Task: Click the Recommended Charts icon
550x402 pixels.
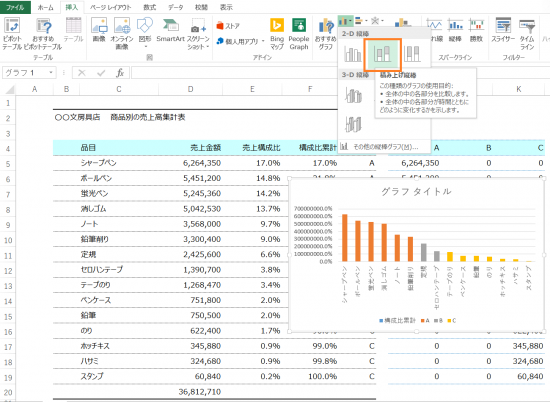Action: (326, 34)
